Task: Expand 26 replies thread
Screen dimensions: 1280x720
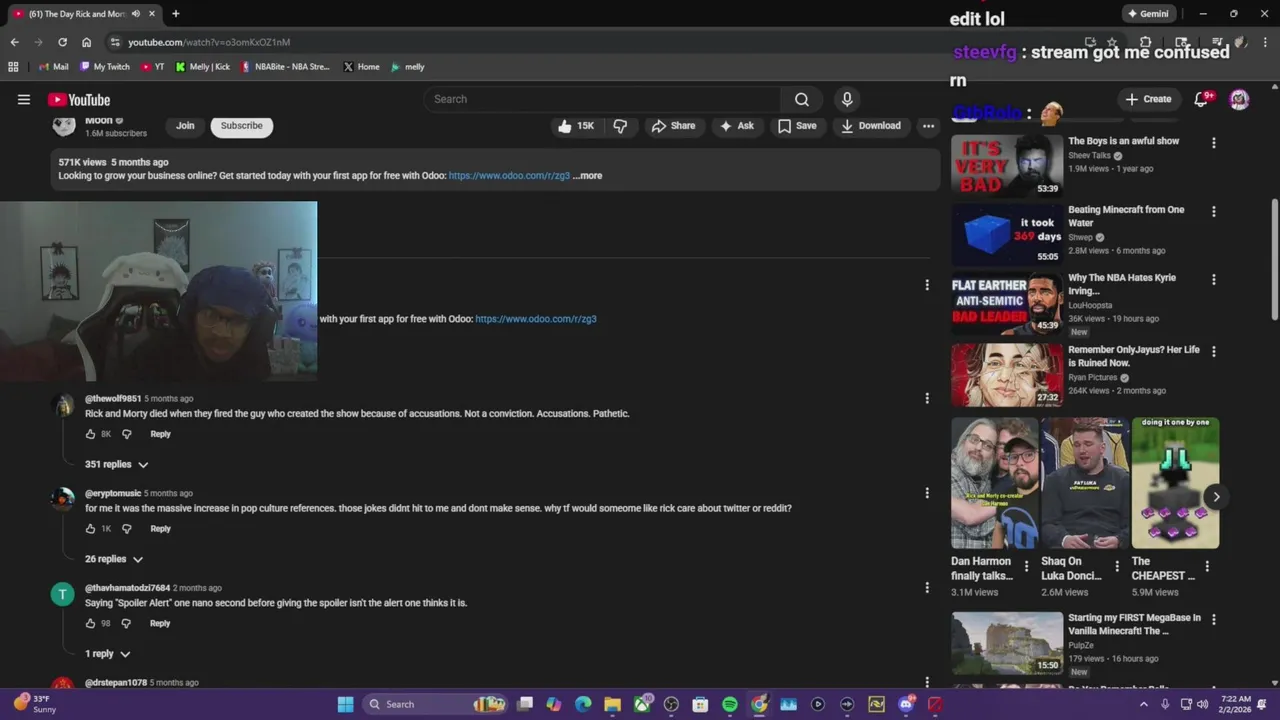Action: coord(114,559)
